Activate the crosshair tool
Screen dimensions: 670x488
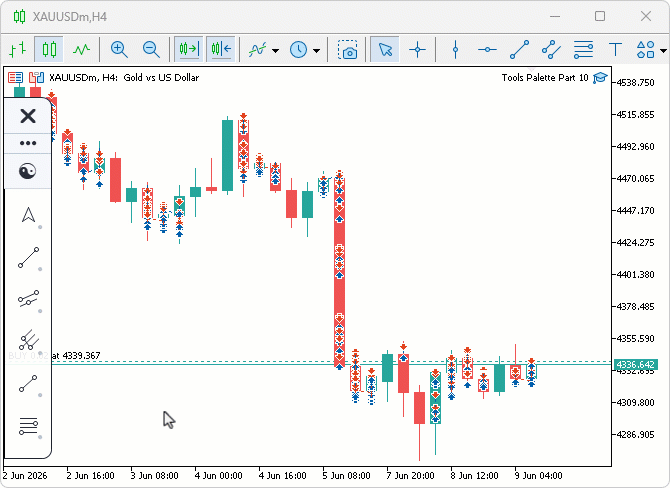[x=417, y=50]
